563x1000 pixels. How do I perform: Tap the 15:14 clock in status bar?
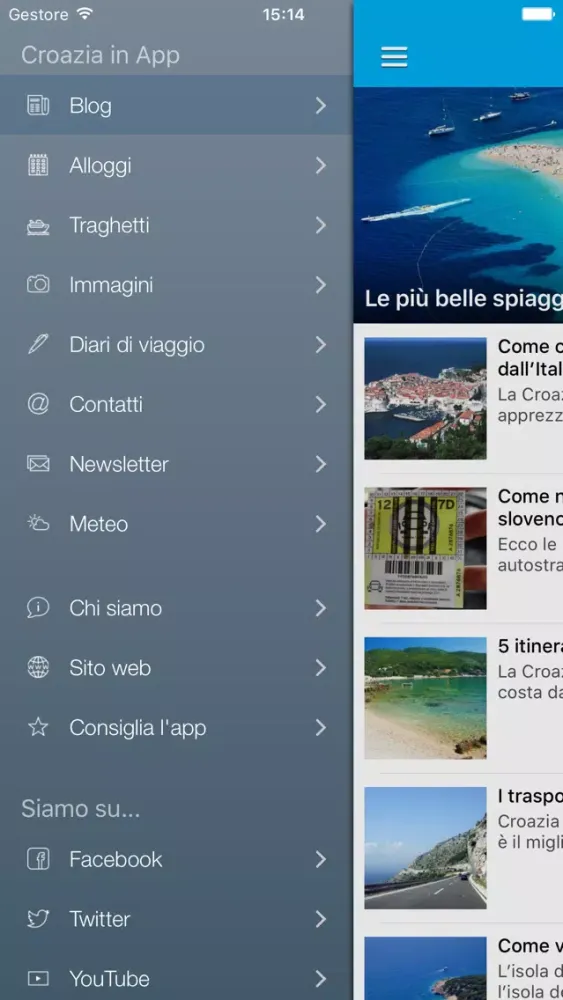pyautogui.click(x=284, y=14)
